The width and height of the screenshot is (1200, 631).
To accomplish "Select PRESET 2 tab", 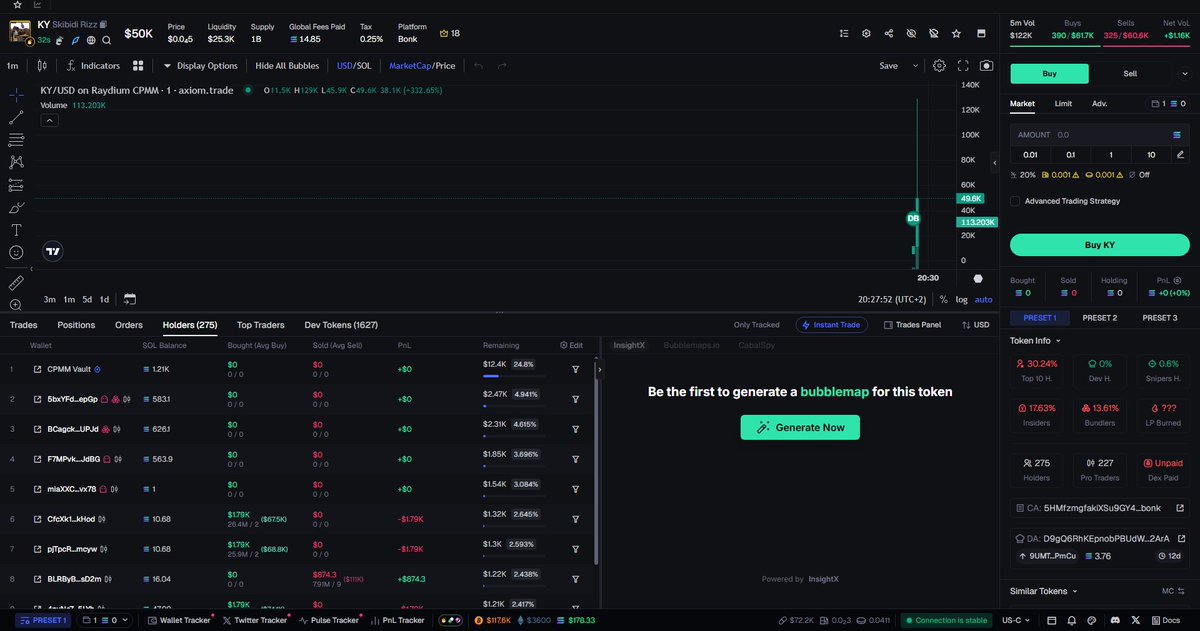I will [1099, 318].
